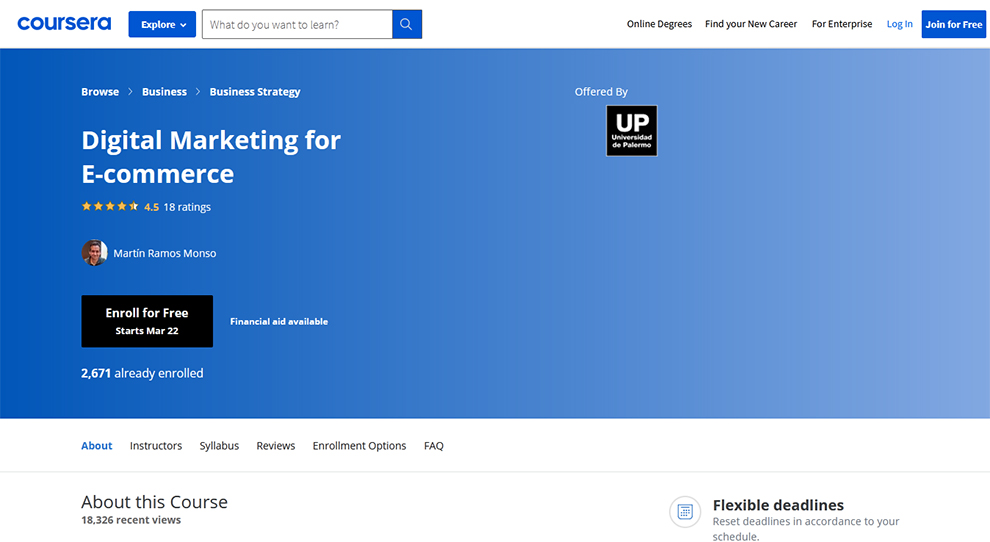This screenshot has height=542, width=990.
Task: Open Find your New Career link
Action: pos(751,24)
